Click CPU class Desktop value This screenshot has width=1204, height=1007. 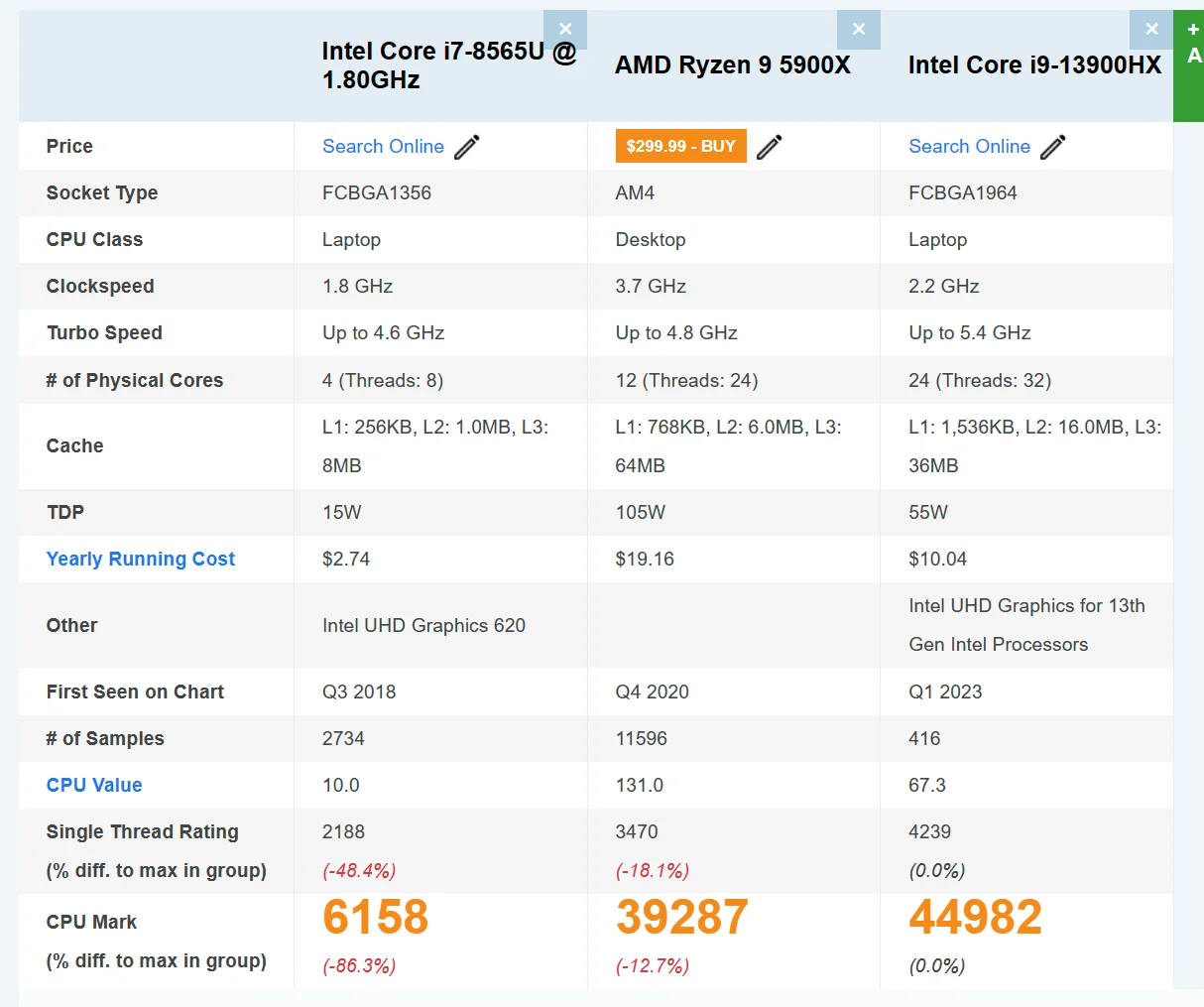[651, 239]
